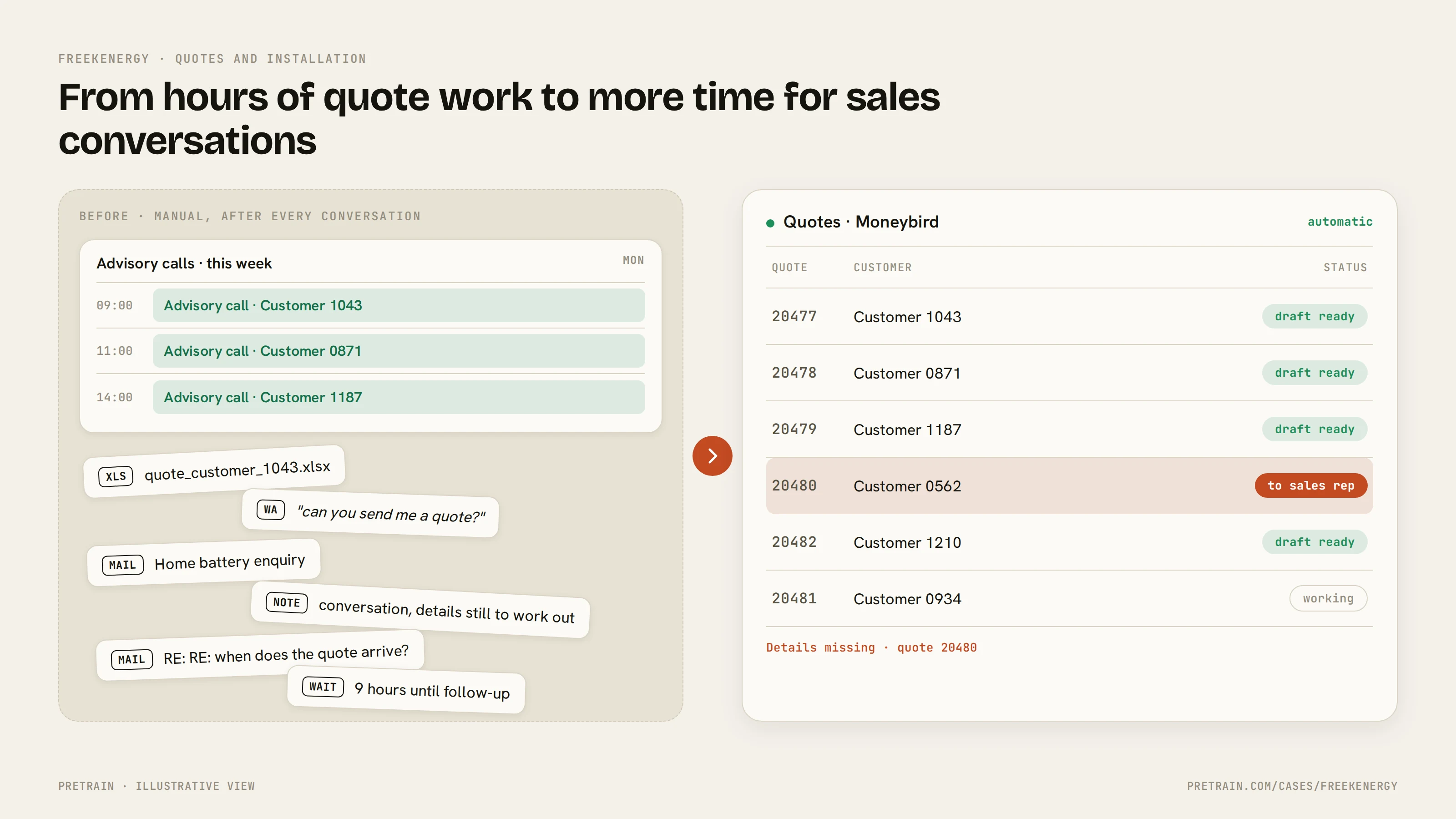Select quote number 20482
The height and width of the screenshot is (819, 1456).
[x=794, y=542]
